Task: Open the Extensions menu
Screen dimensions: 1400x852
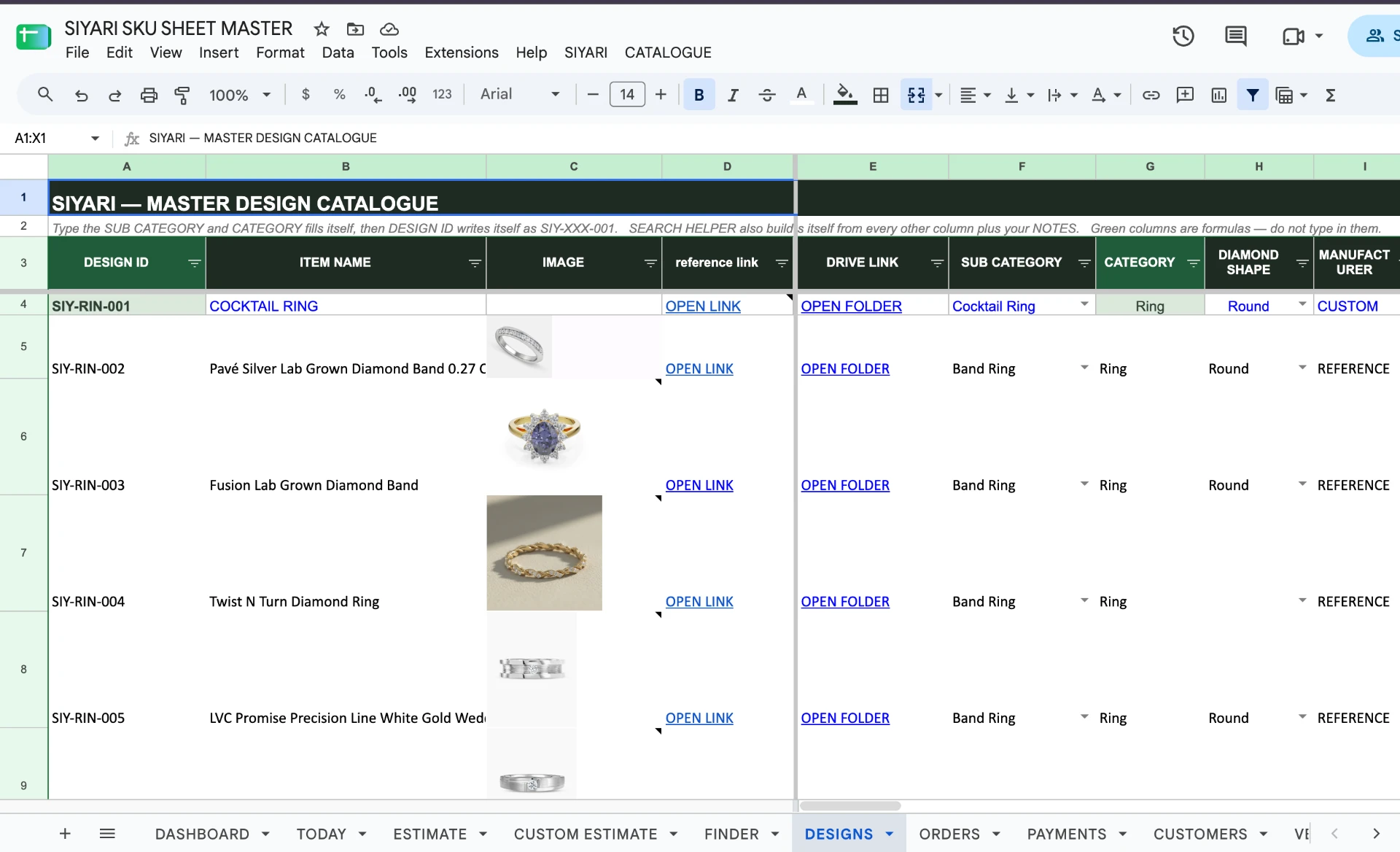Action: pyautogui.click(x=461, y=53)
